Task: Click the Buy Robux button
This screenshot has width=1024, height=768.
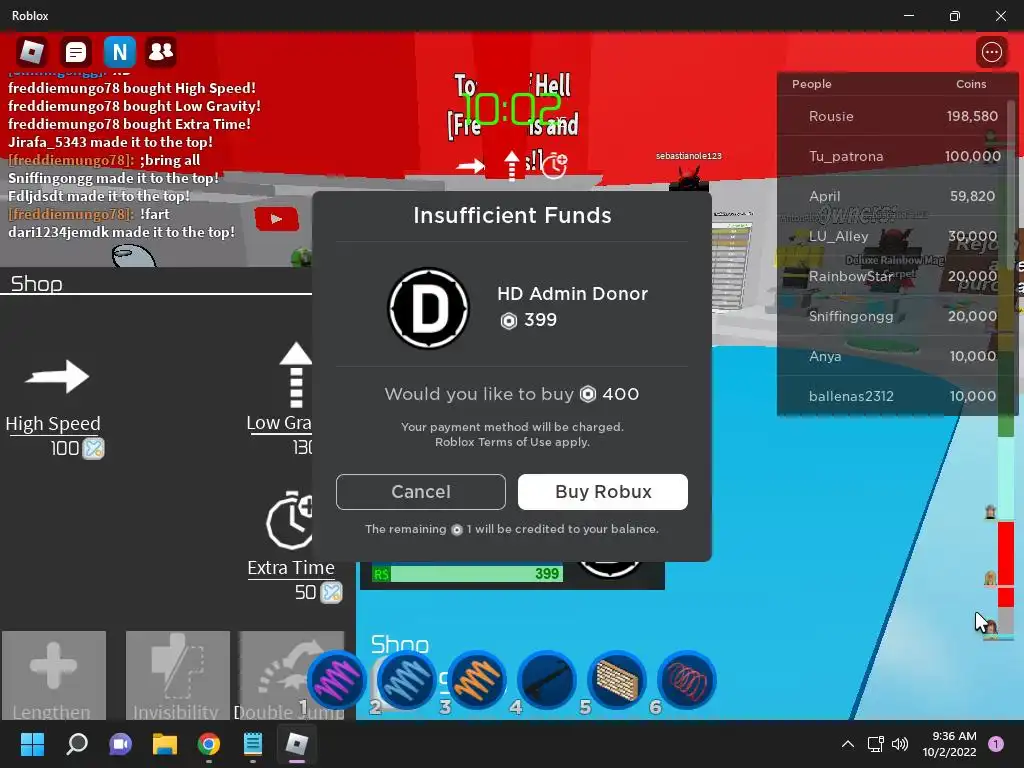Action: 603,492
